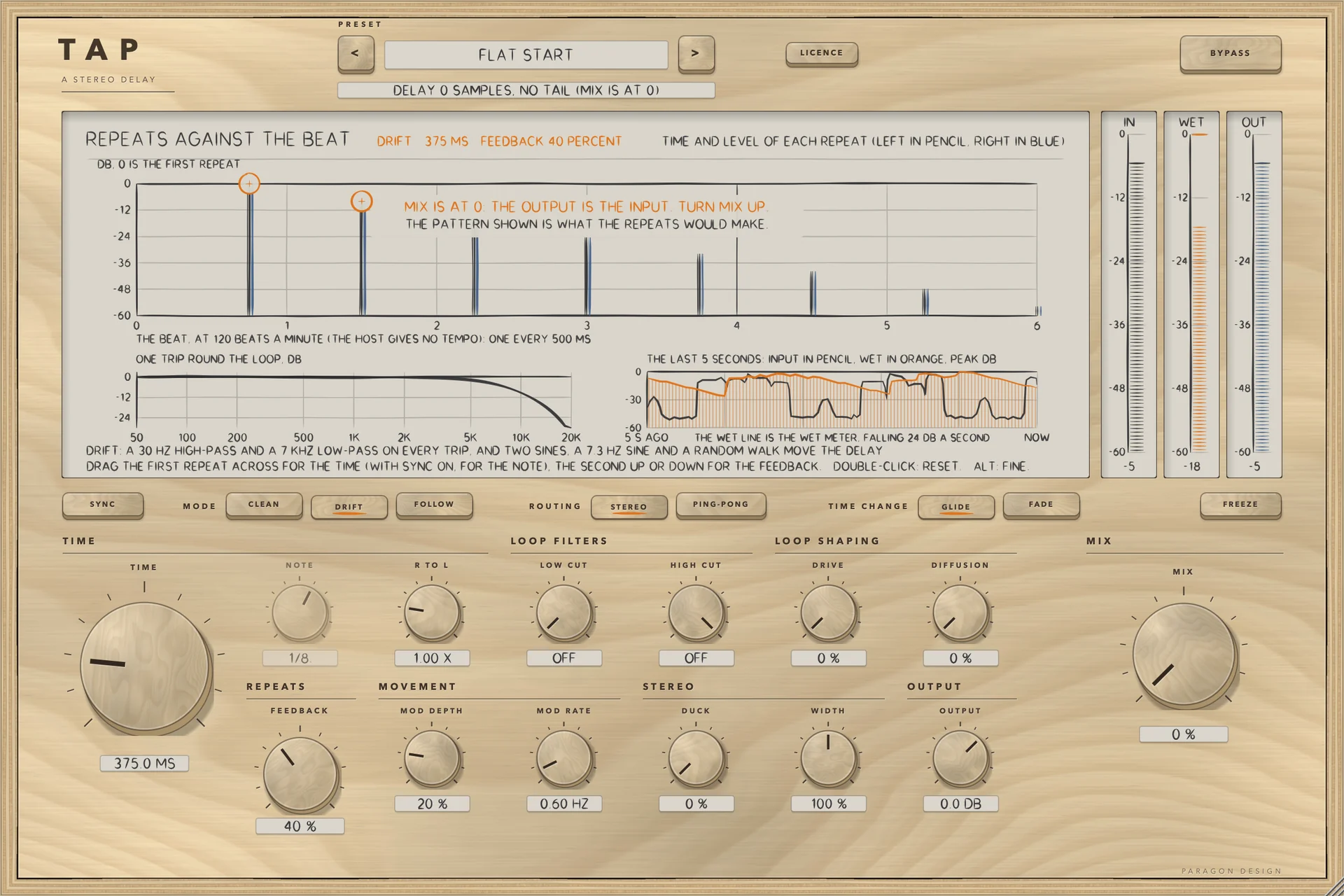Screen dimensions: 1344x896
Task: Go to the previous preset arrow
Action: pos(356,53)
